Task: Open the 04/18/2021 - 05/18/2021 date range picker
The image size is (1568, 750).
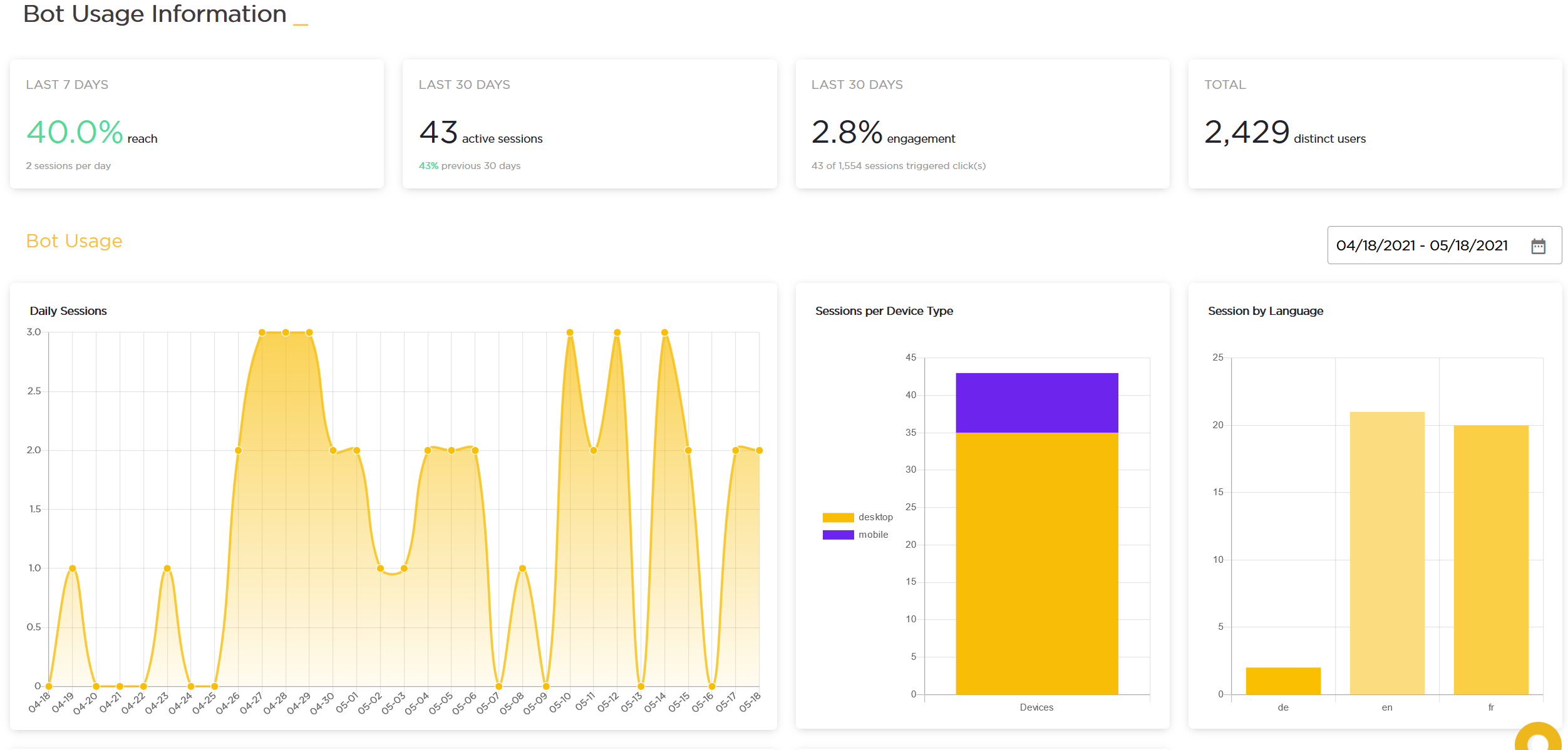Action: pyautogui.click(x=1421, y=245)
